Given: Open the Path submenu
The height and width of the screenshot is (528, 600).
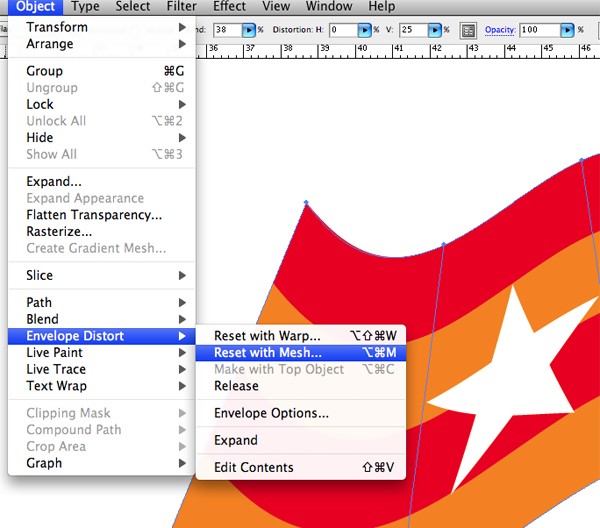Looking at the screenshot, I should coord(102,302).
